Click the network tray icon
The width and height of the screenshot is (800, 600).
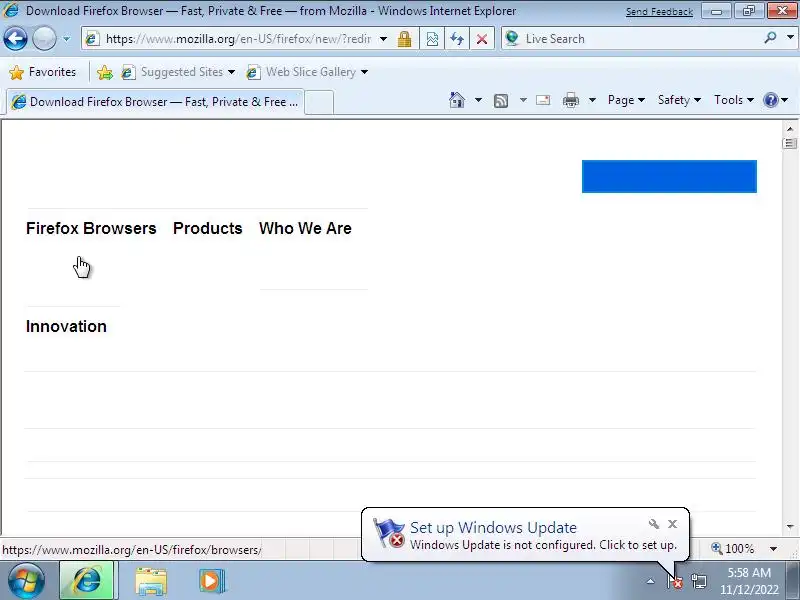pos(699,581)
